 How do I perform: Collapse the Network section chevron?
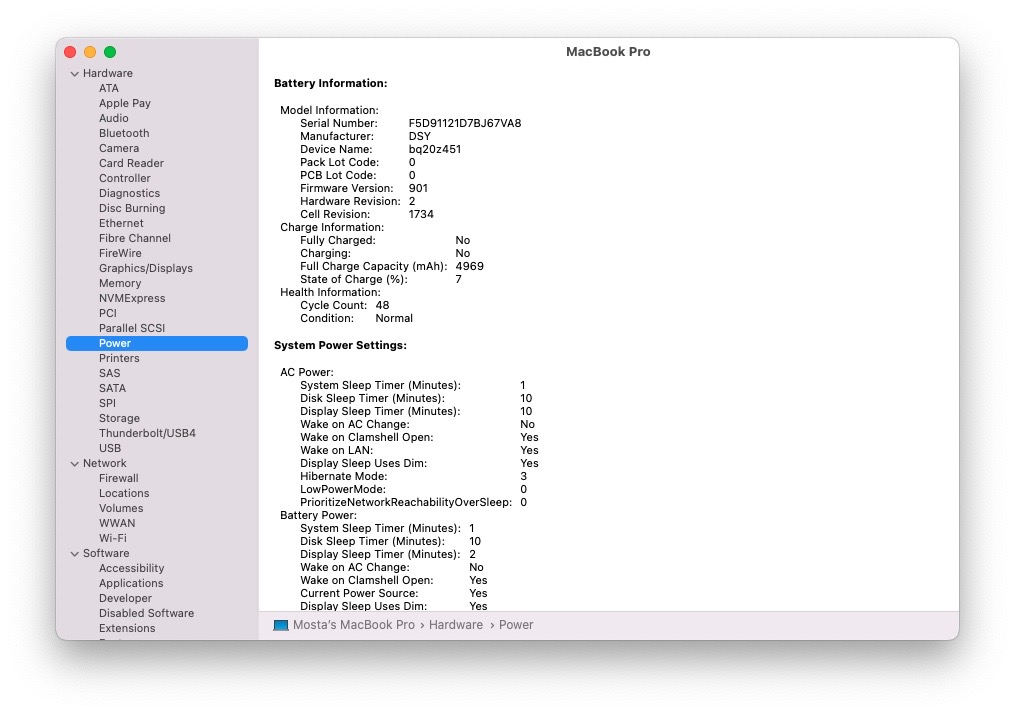point(74,463)
